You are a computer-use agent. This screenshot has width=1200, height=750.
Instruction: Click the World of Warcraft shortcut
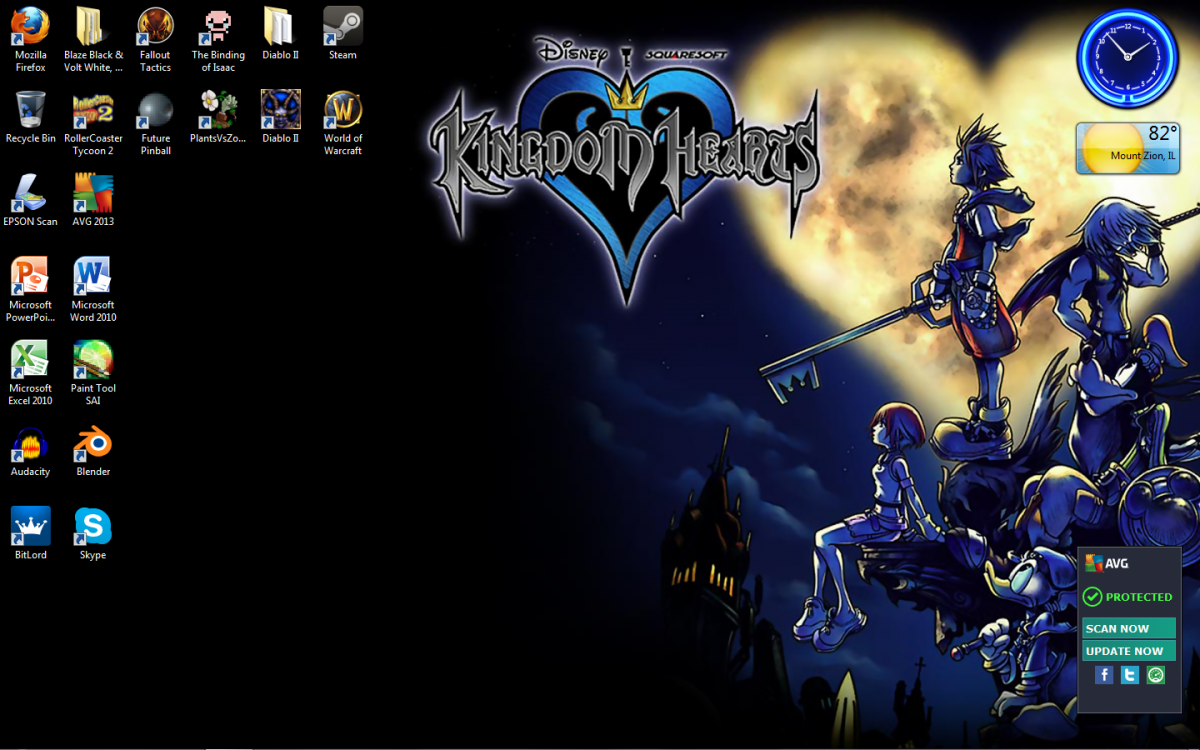point(343,110)
